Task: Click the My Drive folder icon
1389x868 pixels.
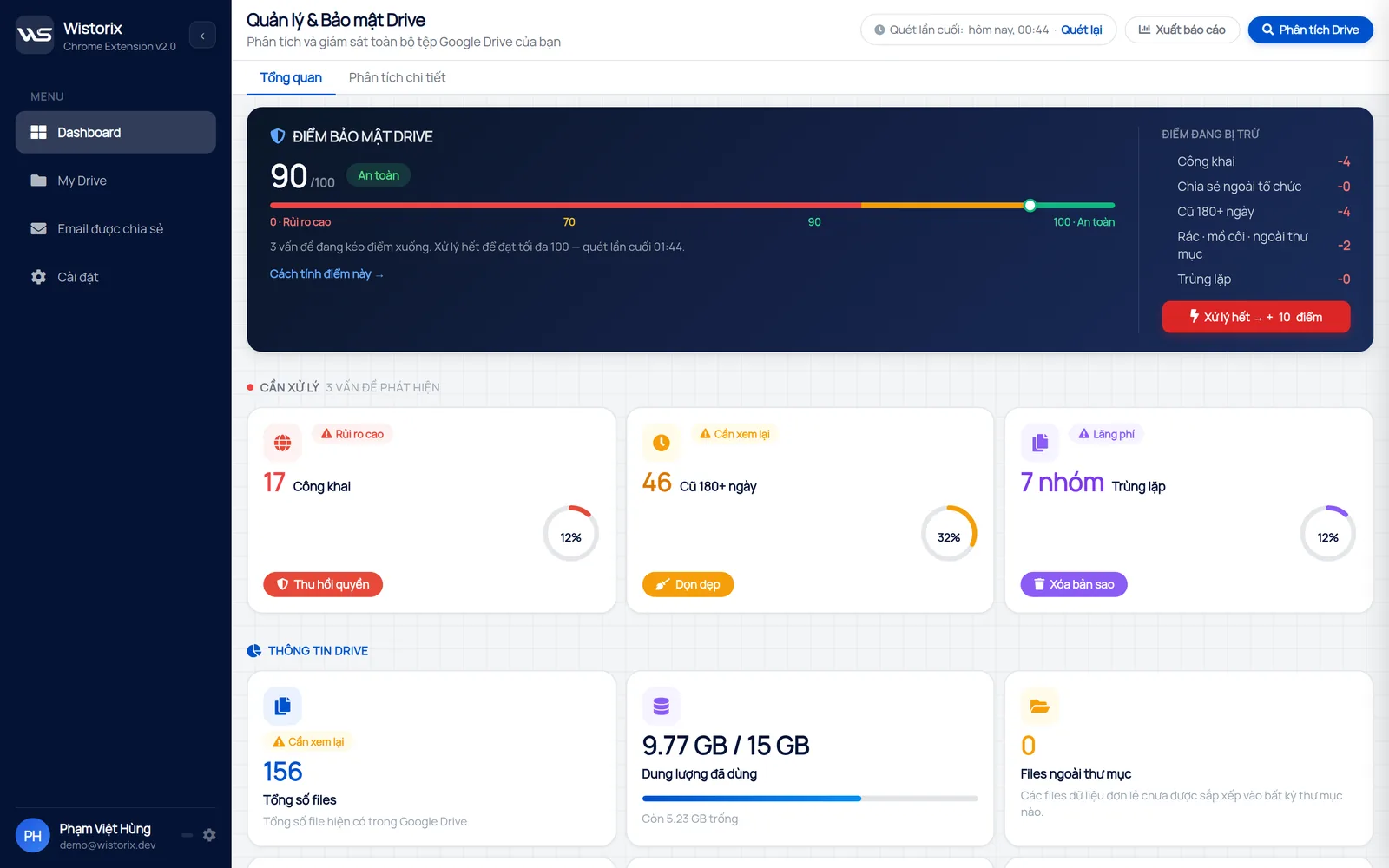Action: (x=38, y=181)
